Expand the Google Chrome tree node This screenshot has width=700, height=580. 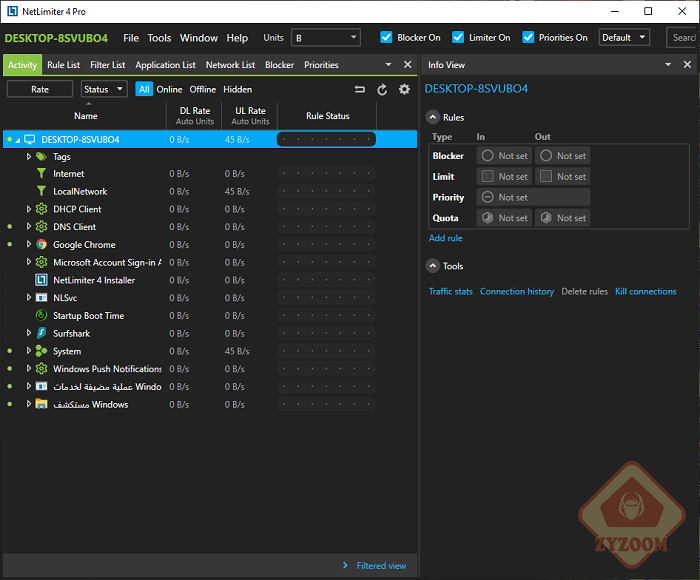click(29, 244)
